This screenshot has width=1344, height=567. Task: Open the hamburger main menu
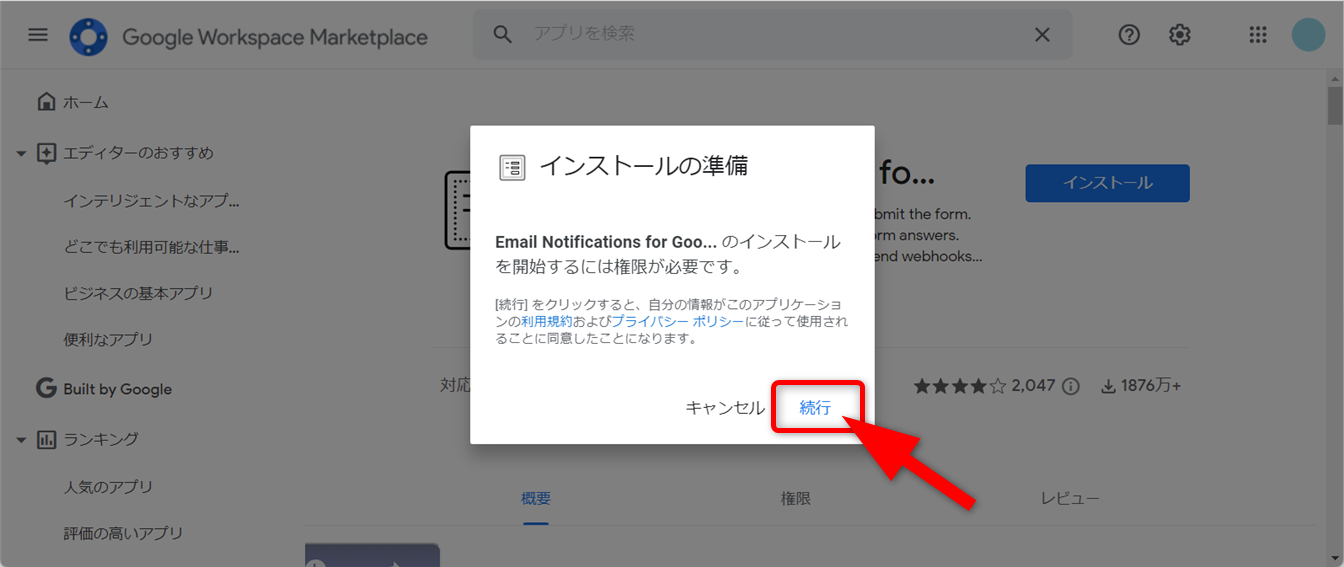38,35
